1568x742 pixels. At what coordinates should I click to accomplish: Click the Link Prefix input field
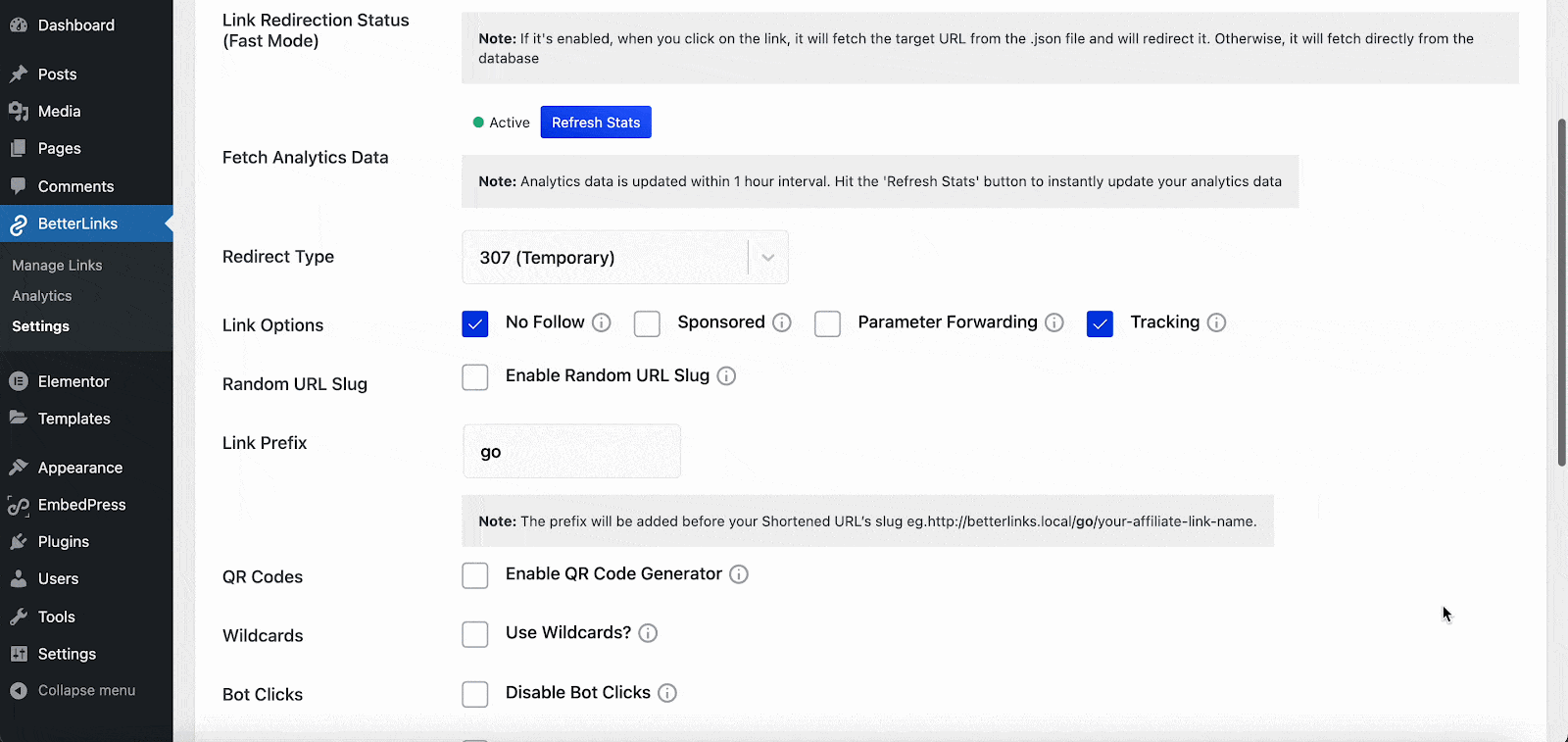pos(571,451)
